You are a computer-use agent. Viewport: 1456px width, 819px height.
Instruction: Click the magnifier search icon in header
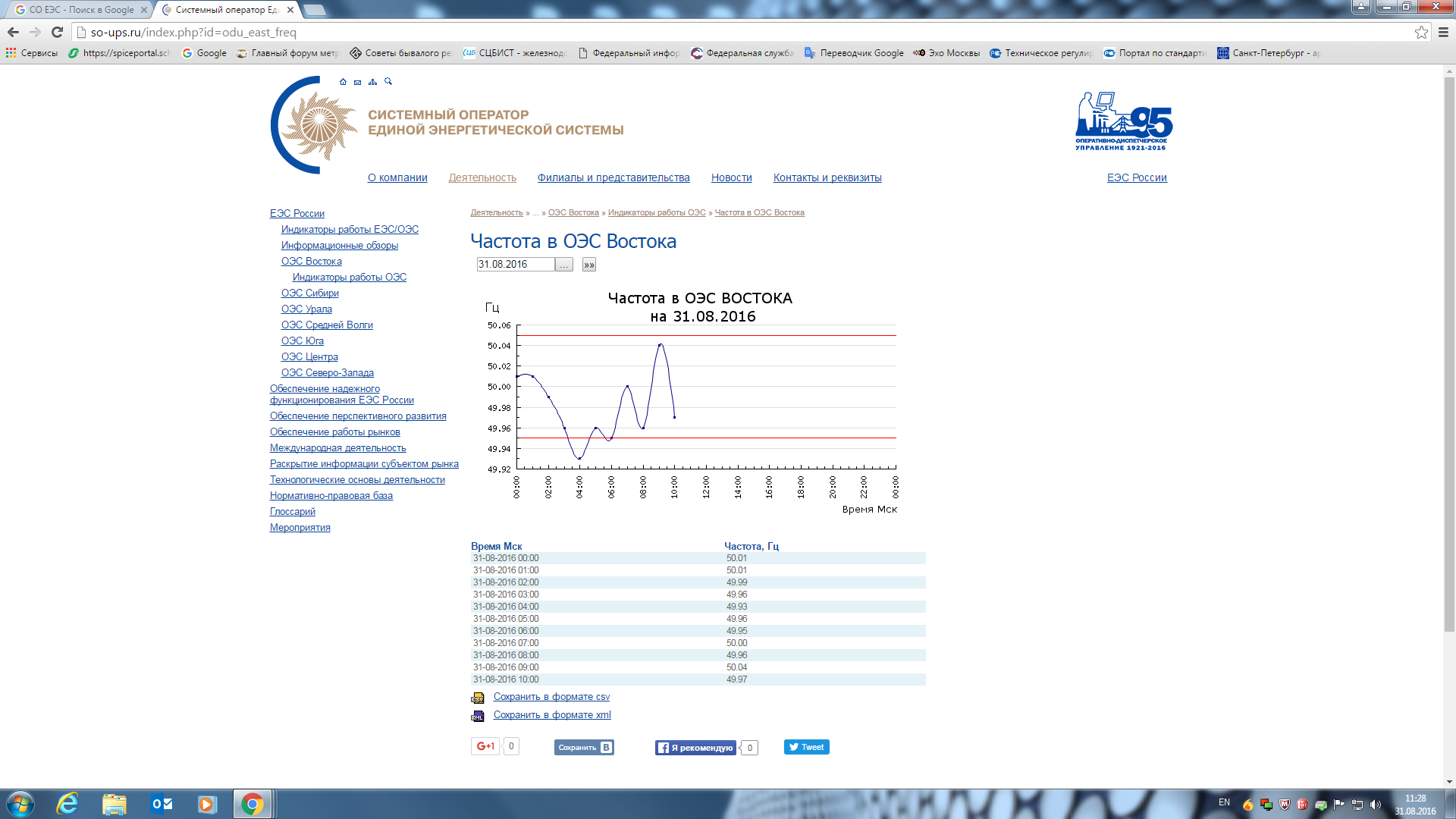388,81
